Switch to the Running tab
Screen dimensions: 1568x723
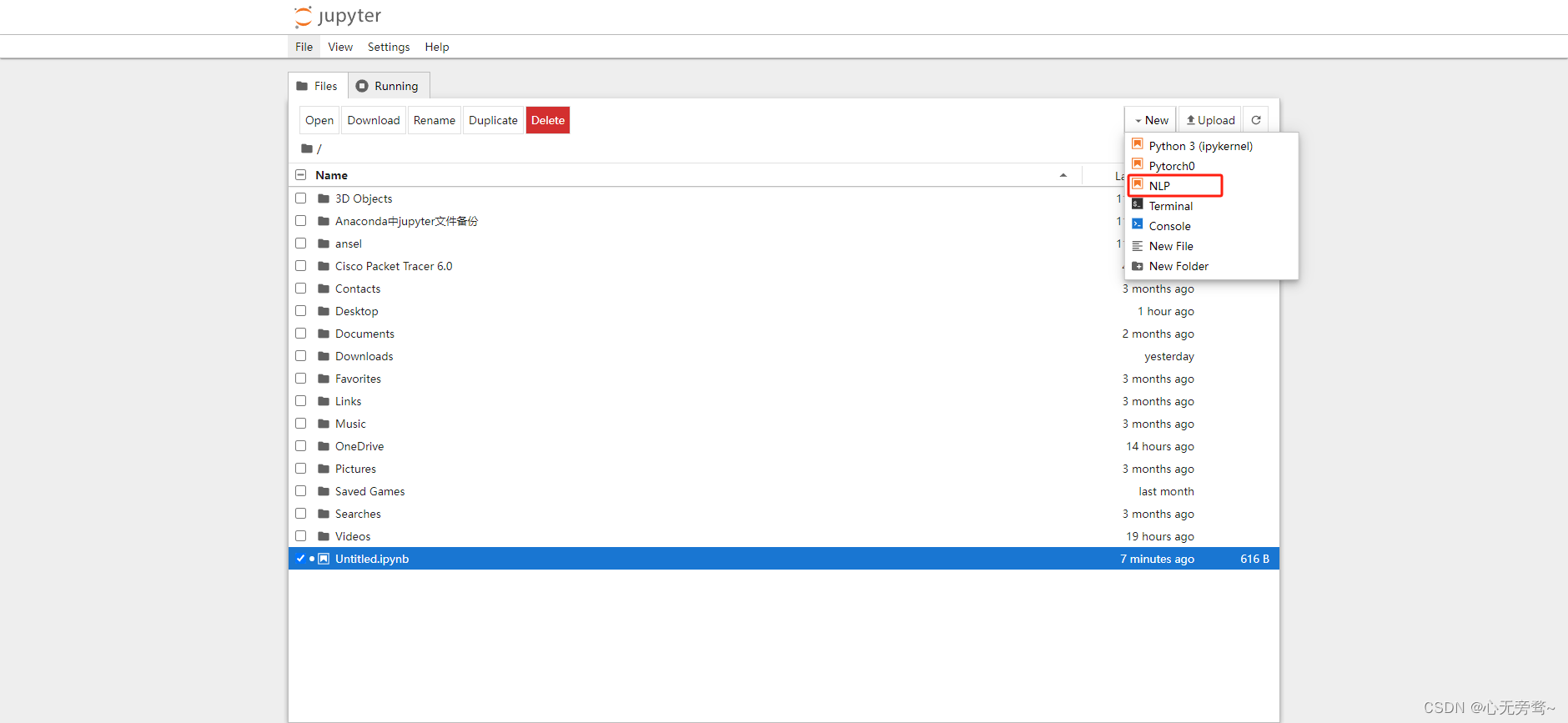click(389, 86)
